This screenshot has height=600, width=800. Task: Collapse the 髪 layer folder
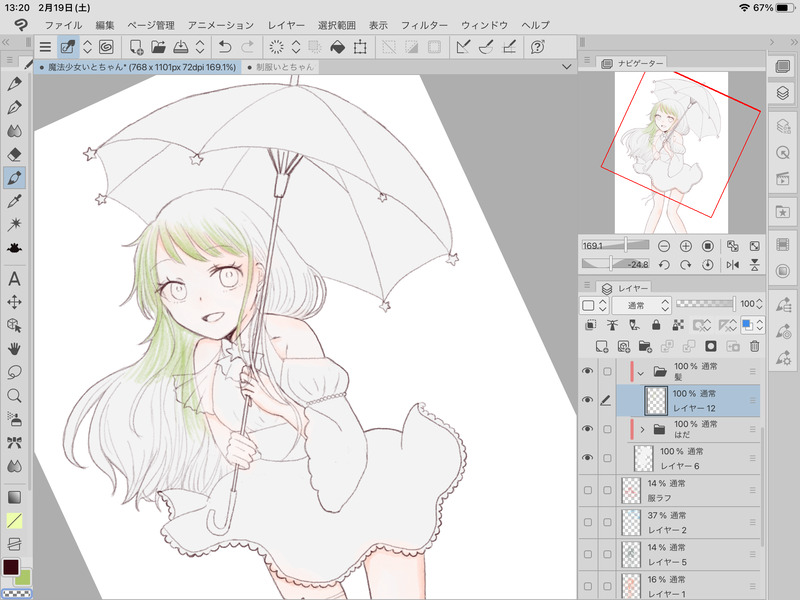[x=640, y=372]
